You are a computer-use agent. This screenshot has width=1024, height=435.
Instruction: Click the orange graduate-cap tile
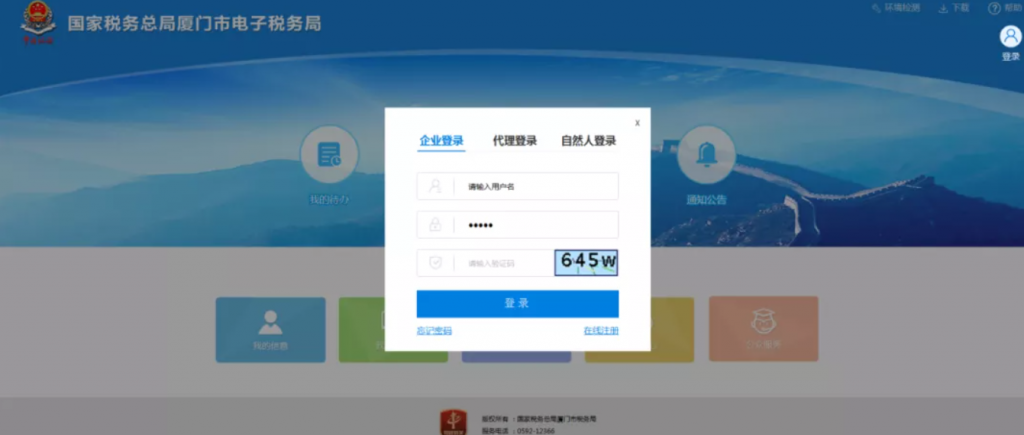763,329
